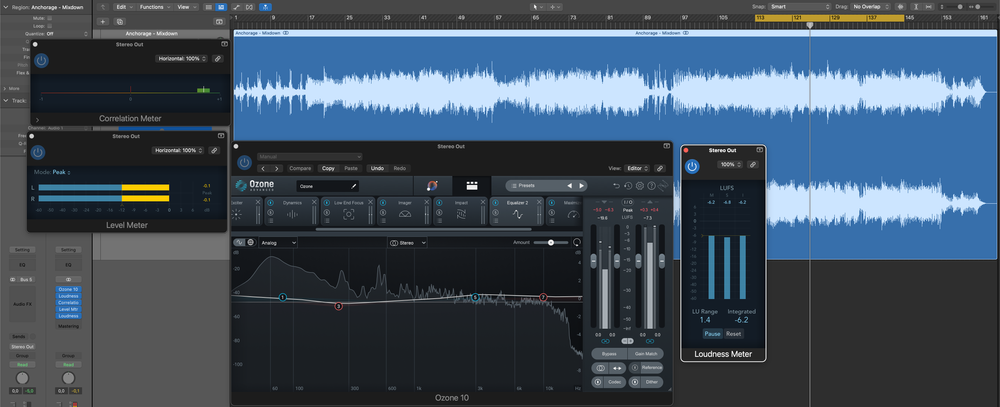Screen dimensions: 1000x407
Task: Click Ozone undo arrow icon
Action: (x=616, y=186)
